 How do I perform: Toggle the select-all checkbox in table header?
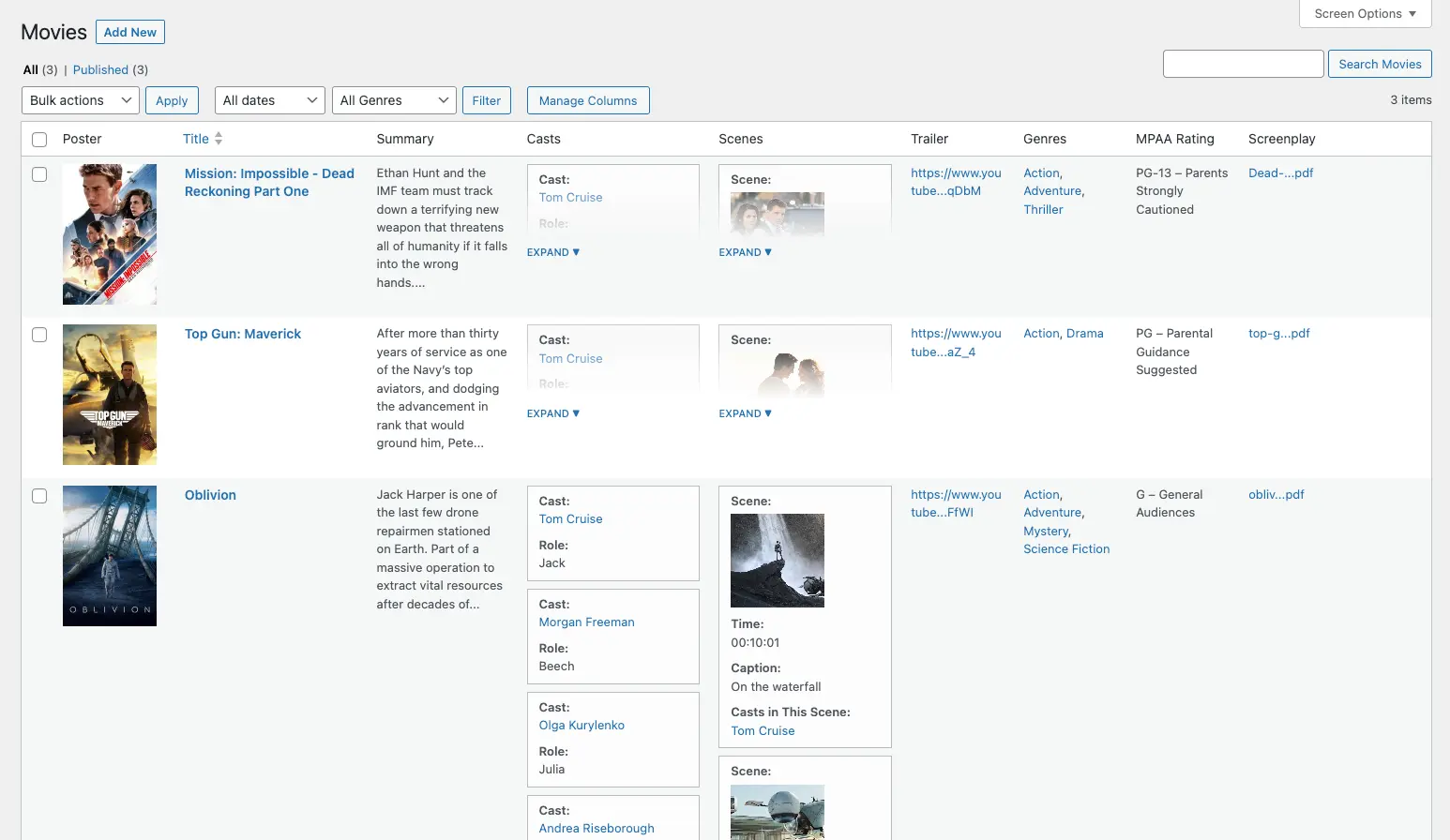click(x=39, y=140)
